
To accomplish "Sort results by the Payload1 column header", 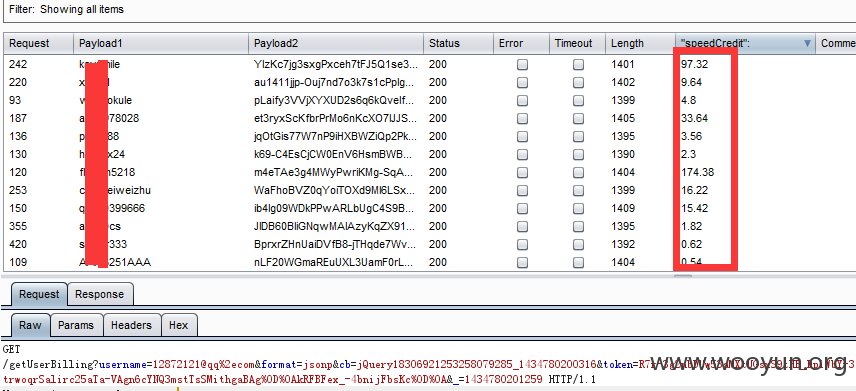I will 161,44.
